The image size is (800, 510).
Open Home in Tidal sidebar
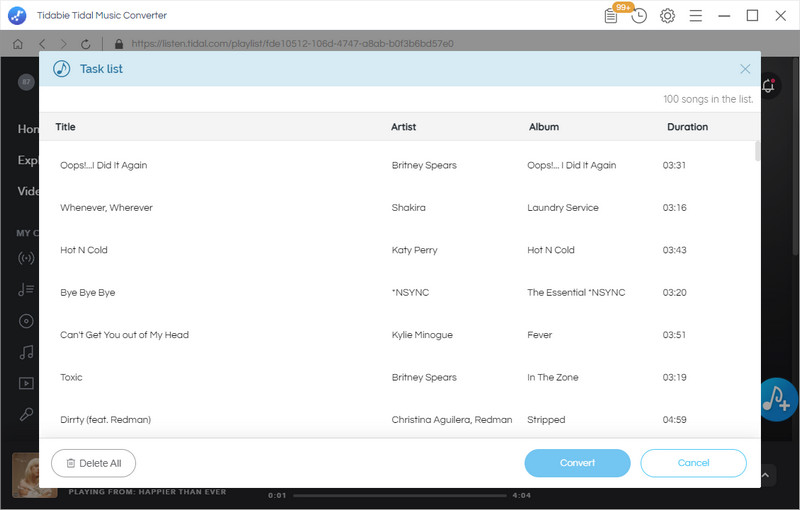28,129
